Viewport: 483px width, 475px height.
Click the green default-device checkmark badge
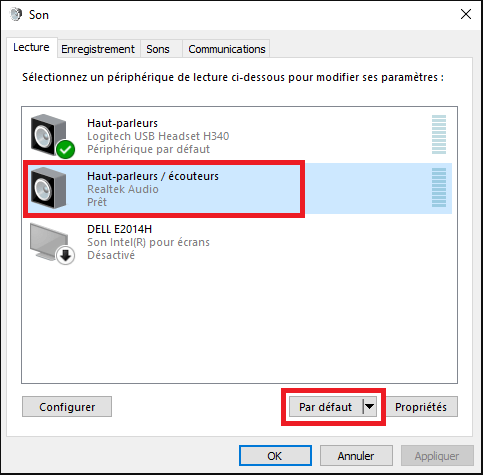[66, 150]
